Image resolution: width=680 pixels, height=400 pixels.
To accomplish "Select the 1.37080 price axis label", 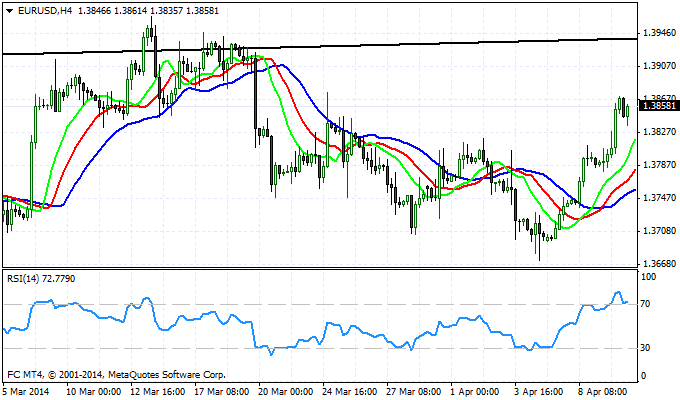I will pyautogui.click(x=659, y=231).
